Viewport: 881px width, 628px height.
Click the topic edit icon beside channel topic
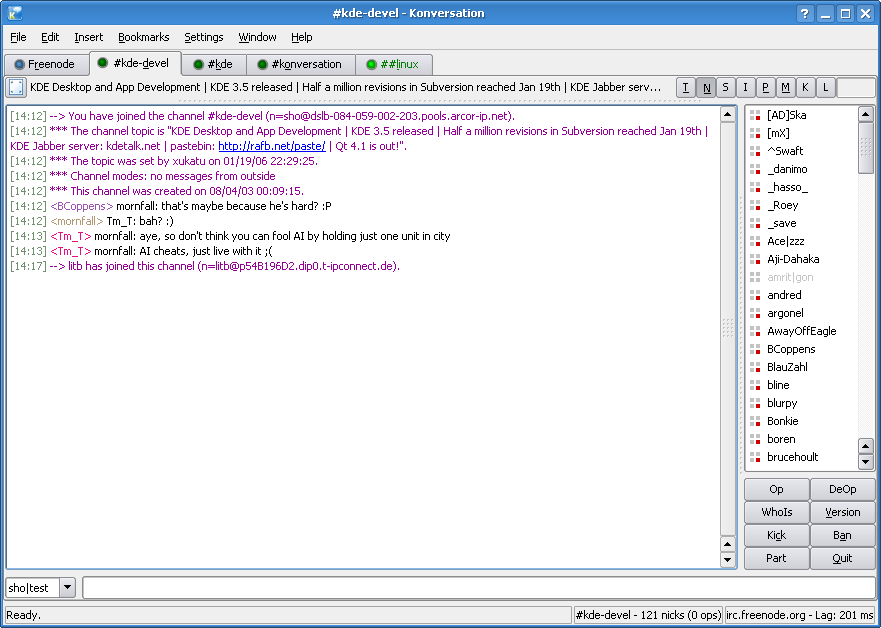[x=16, y=87]
